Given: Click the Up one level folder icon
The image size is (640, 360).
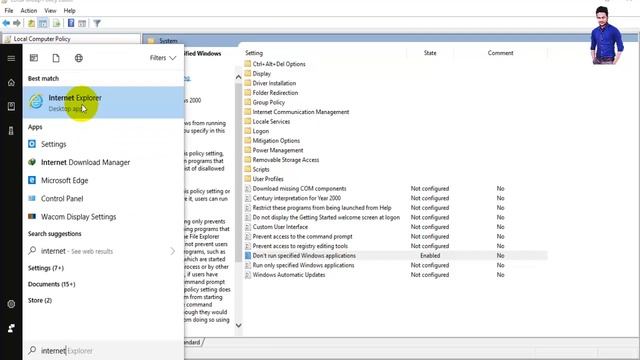Looking at the screenshot, I should [31, 23].
